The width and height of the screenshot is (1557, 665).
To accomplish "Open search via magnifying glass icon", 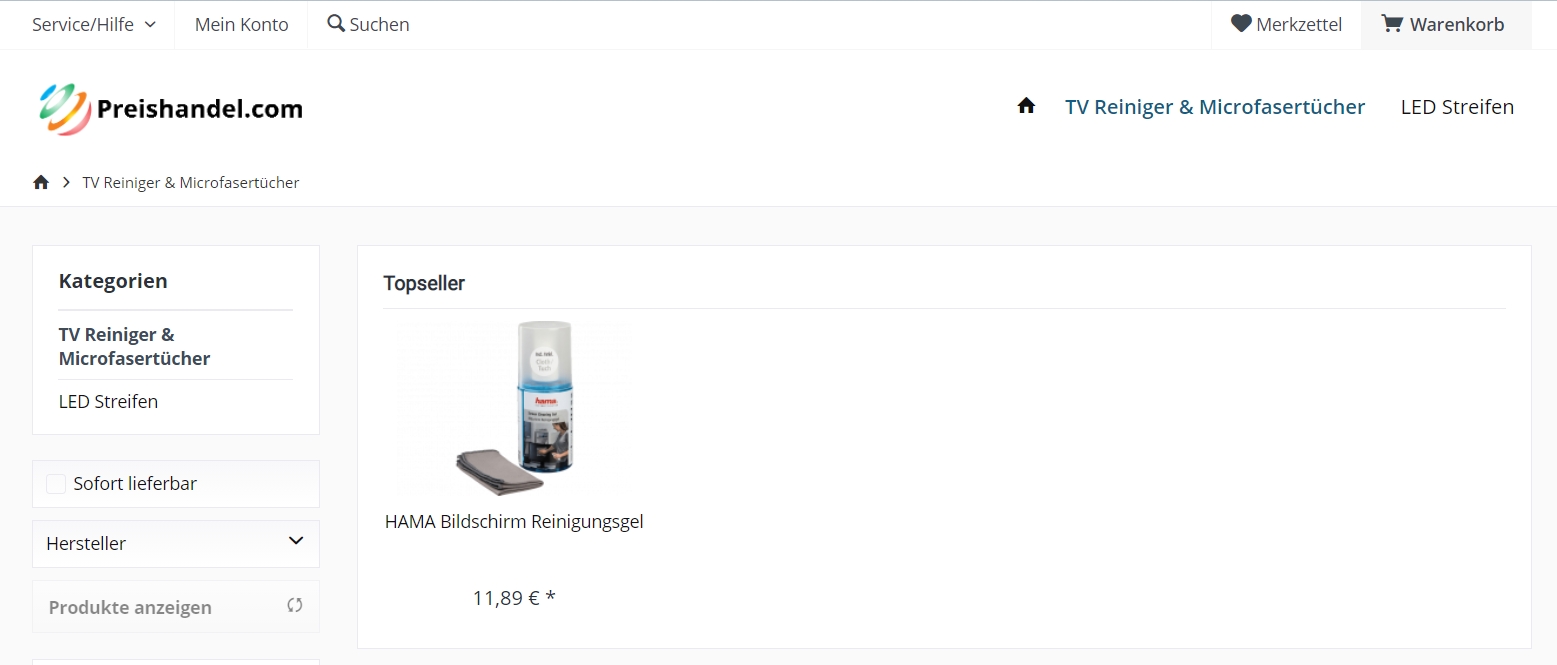I will click(336, 23).
